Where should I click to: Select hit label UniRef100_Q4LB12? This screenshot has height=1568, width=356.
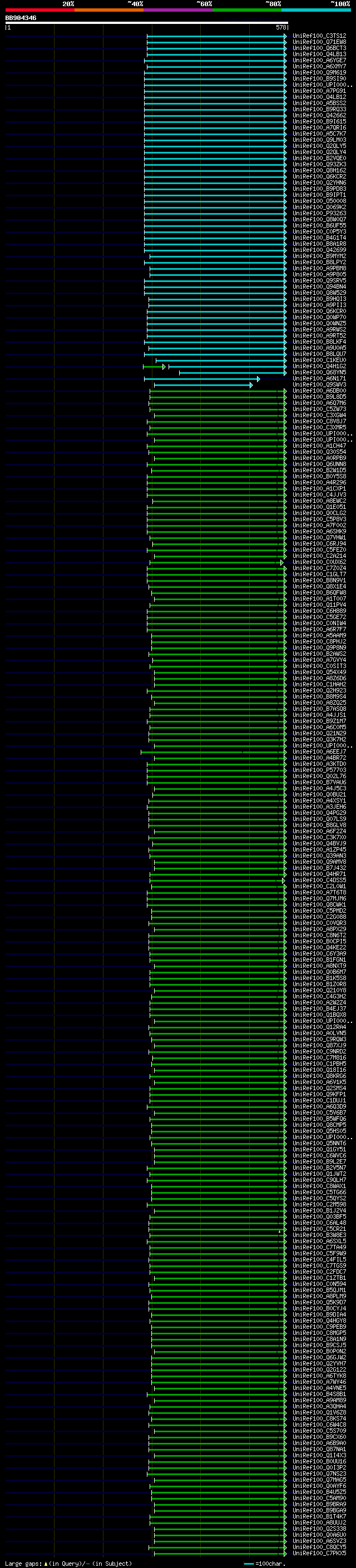point(319,97)
